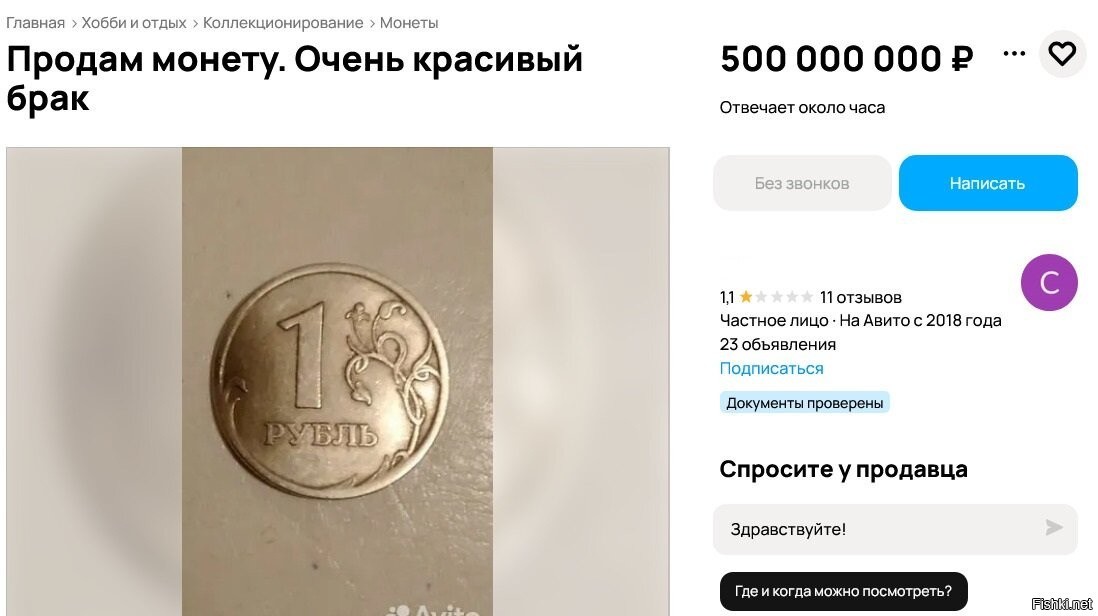Open Хобби и отдых breadcrumb

pyautogui.click(x=134, y=23)
